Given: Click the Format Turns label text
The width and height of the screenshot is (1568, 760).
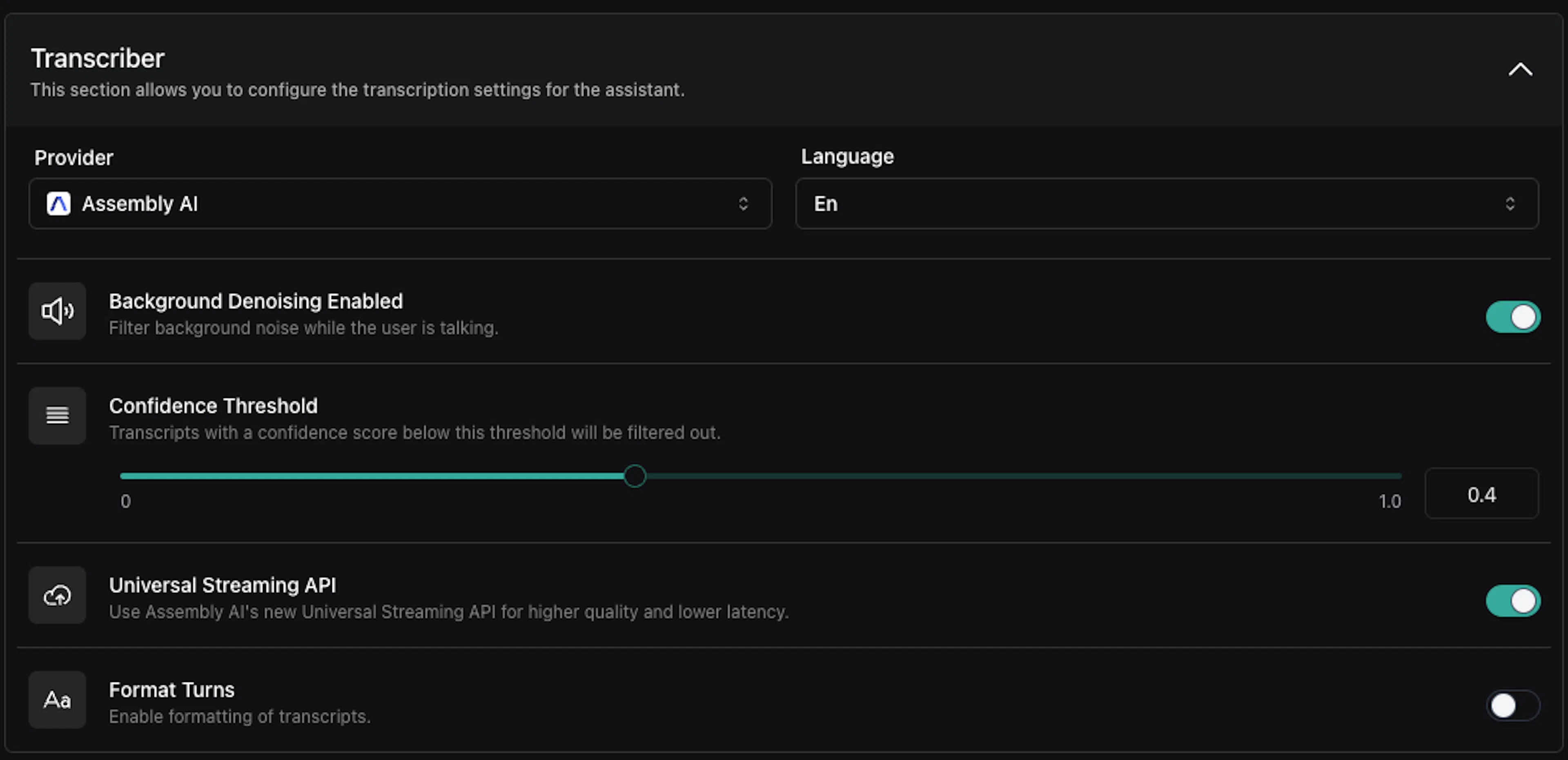Looking at the screenshot, I should pos(171,690).
